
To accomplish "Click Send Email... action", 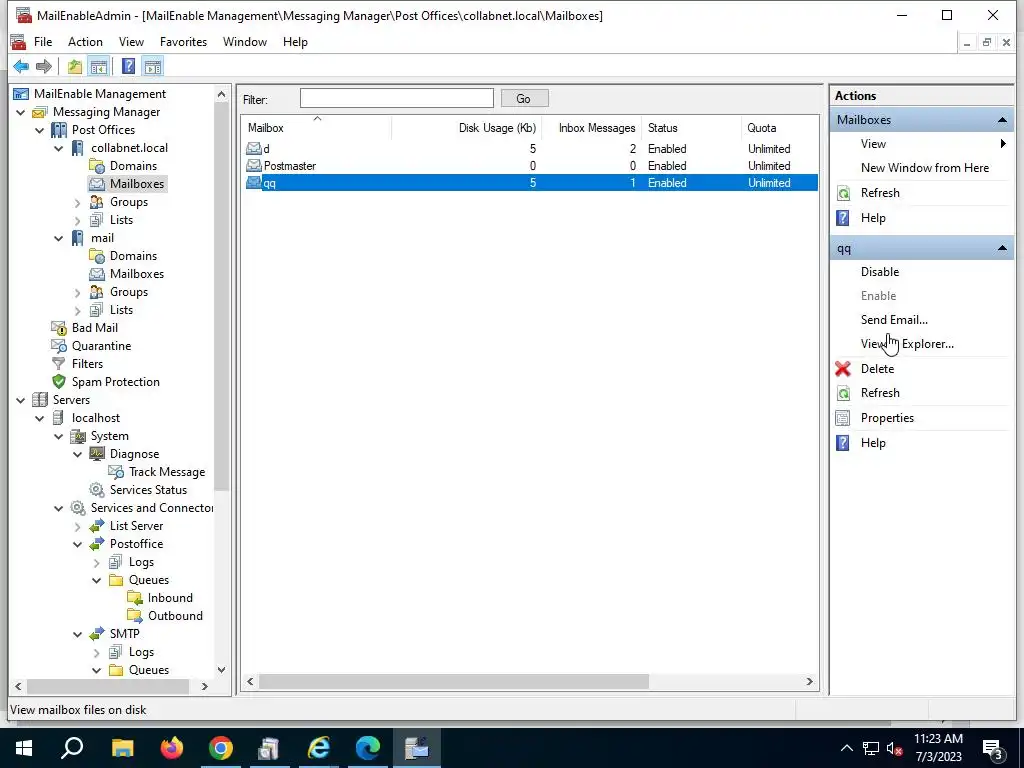I will pos(894,320).
